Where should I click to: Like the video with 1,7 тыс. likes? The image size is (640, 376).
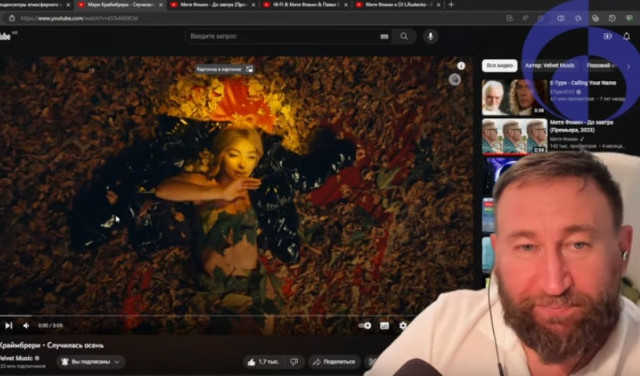pyautogui.click(x=263, y=362)
